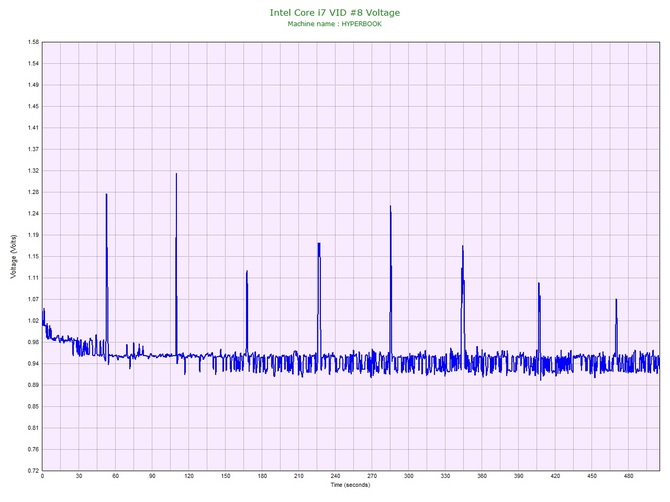670x502 pixels.
Task: Click the 300 seconds tick label
Action: tap(409, 476)
